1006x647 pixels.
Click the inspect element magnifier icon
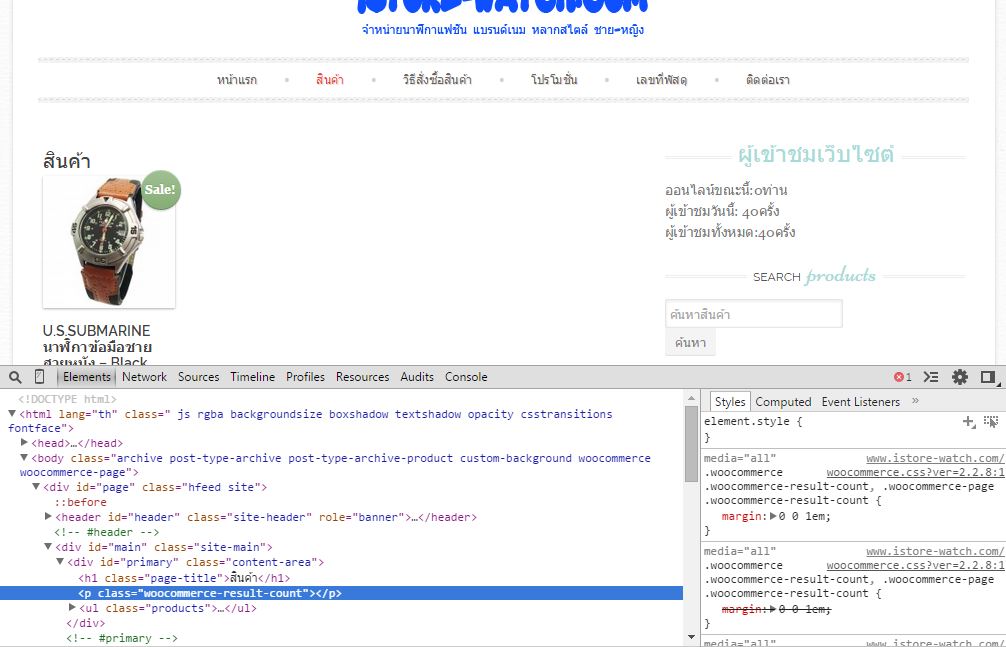pos(15,377)
